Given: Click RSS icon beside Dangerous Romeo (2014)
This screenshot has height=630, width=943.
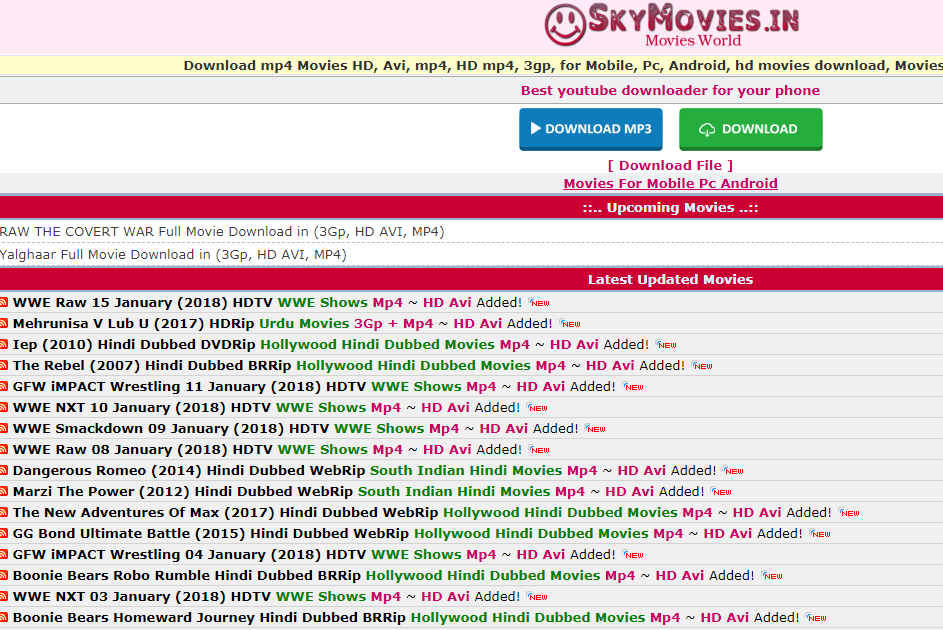Looking at the screenshot, I should (x=4, y=470).
